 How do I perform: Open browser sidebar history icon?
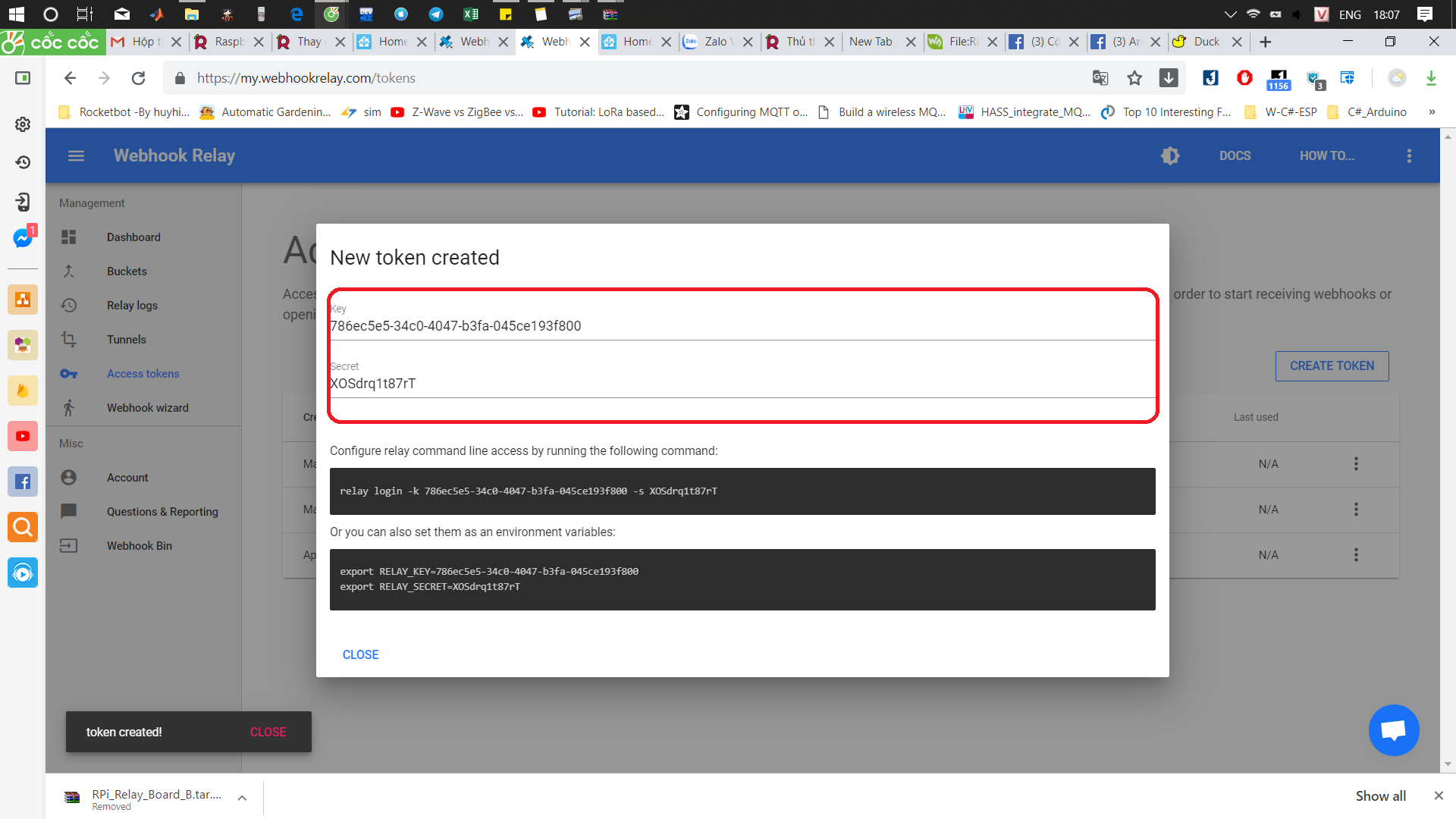point(23,162)
